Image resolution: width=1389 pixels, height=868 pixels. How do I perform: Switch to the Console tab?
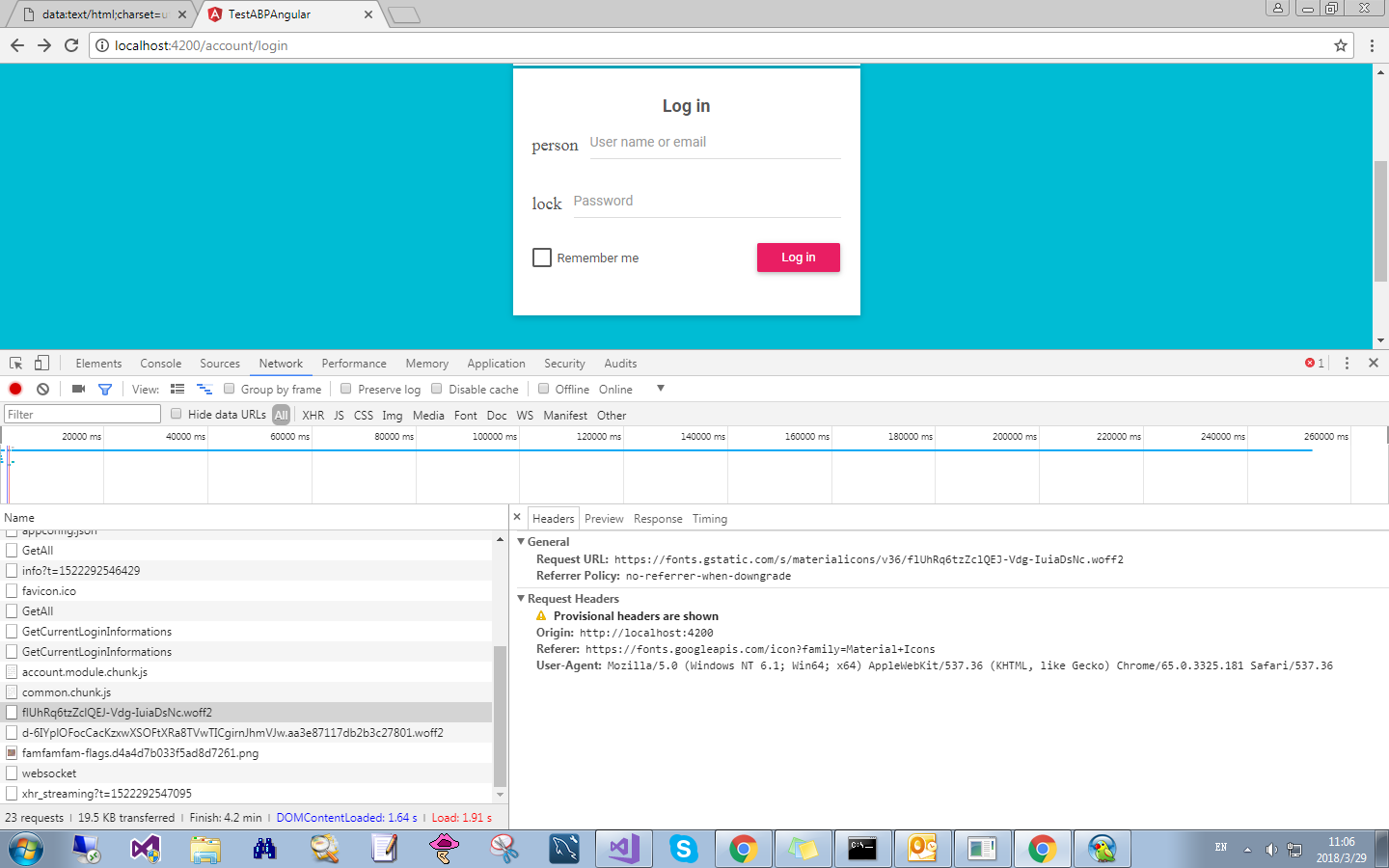[160, 363]
